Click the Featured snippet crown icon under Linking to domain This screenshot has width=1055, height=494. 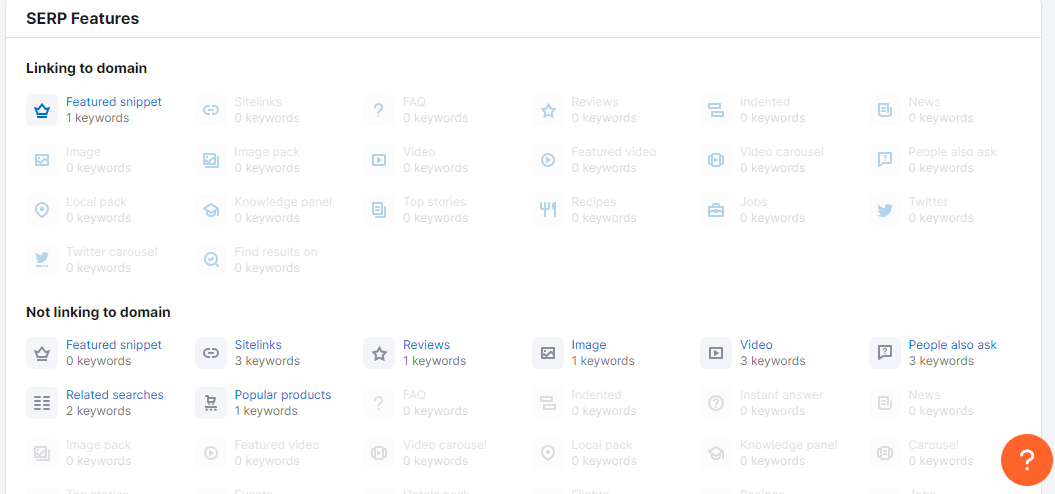tap(42, 110)
